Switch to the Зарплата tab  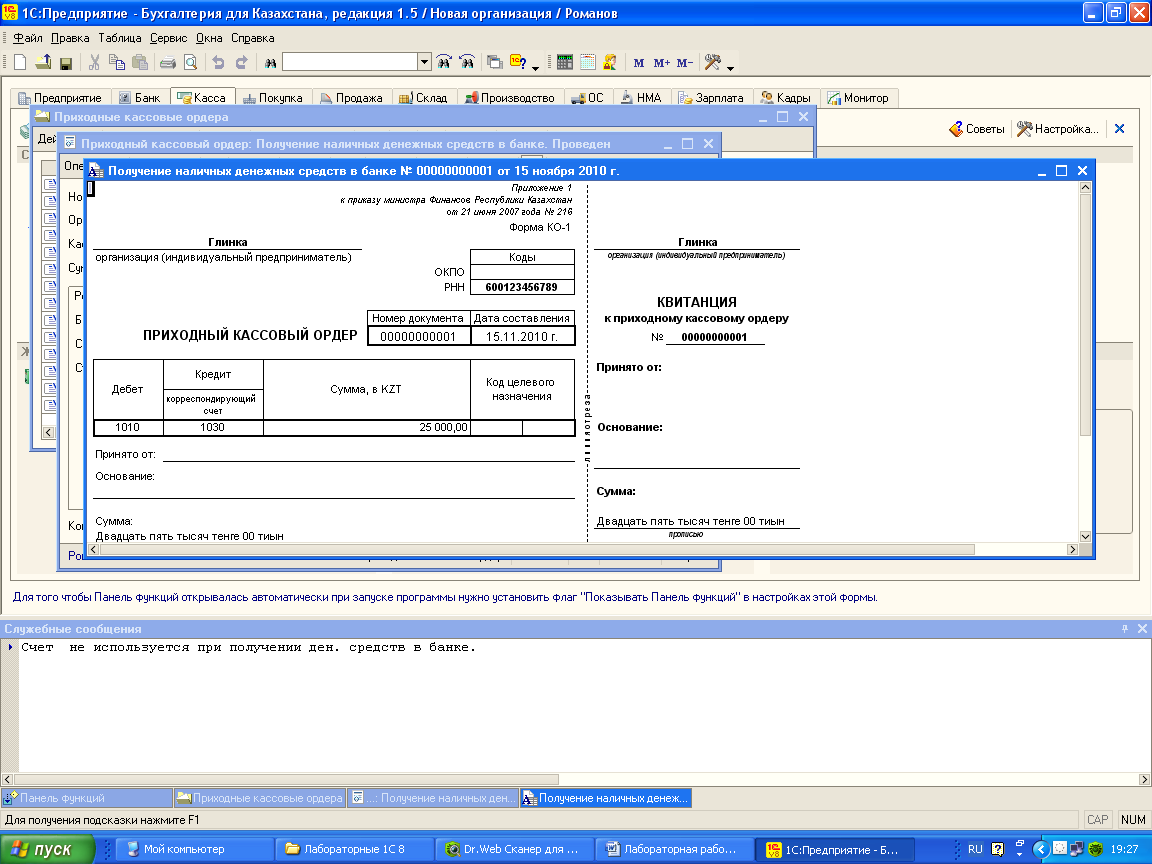(x=712, y=98)
